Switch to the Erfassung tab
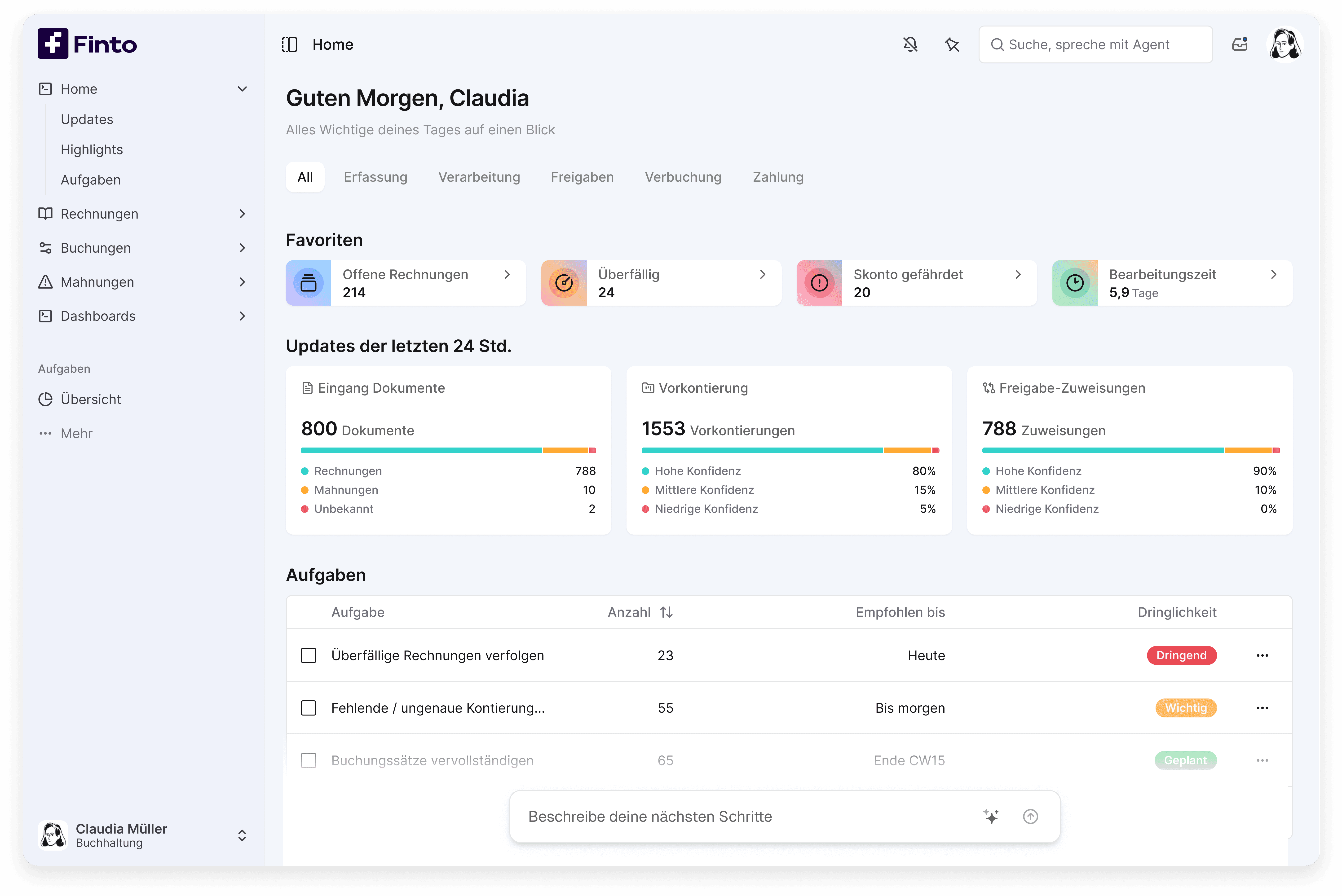The width and height of the screenshot is (1342, 896). click(x=375, y=177)
